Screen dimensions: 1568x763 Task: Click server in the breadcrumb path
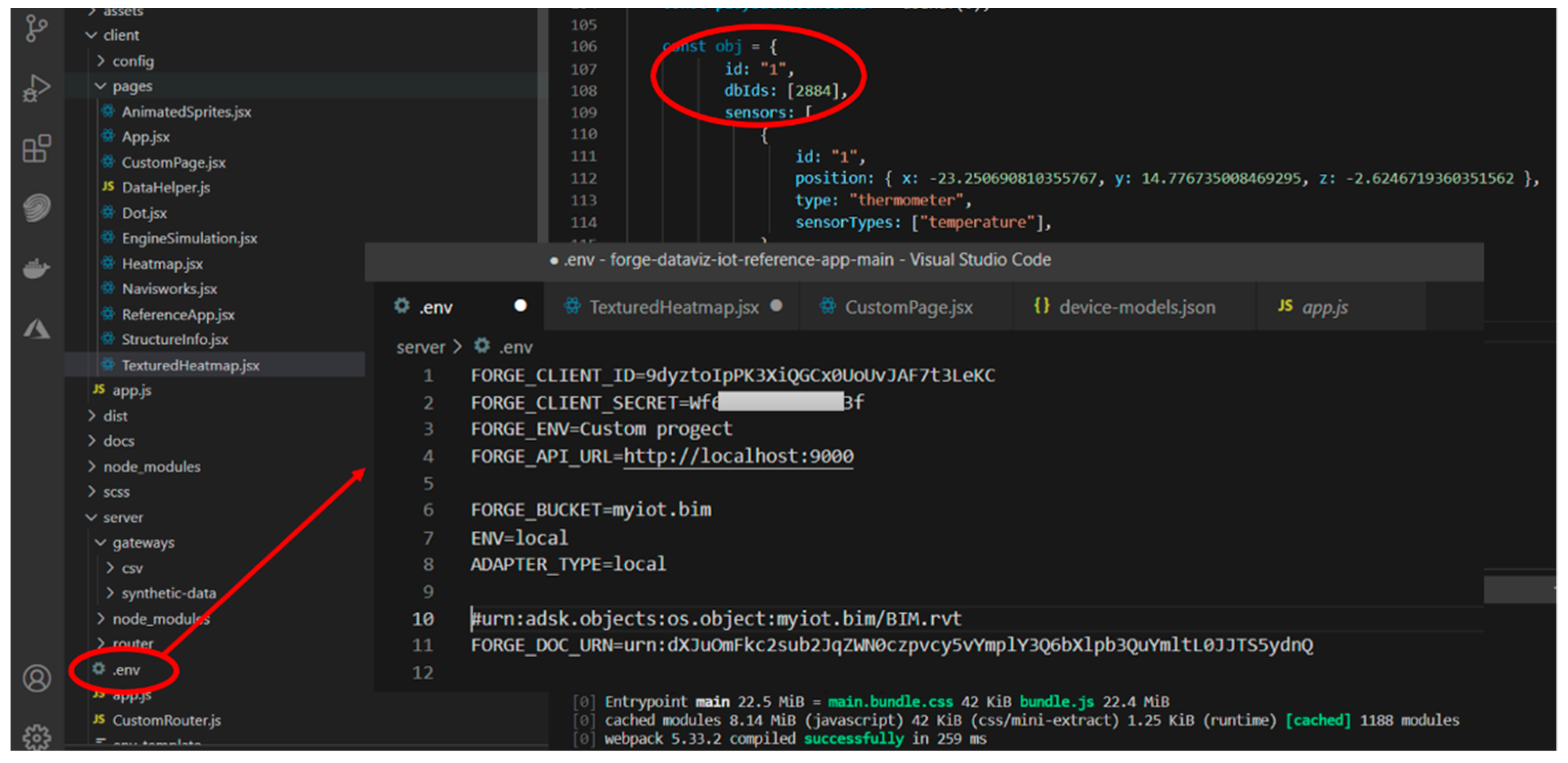click(x=420, y=348)
